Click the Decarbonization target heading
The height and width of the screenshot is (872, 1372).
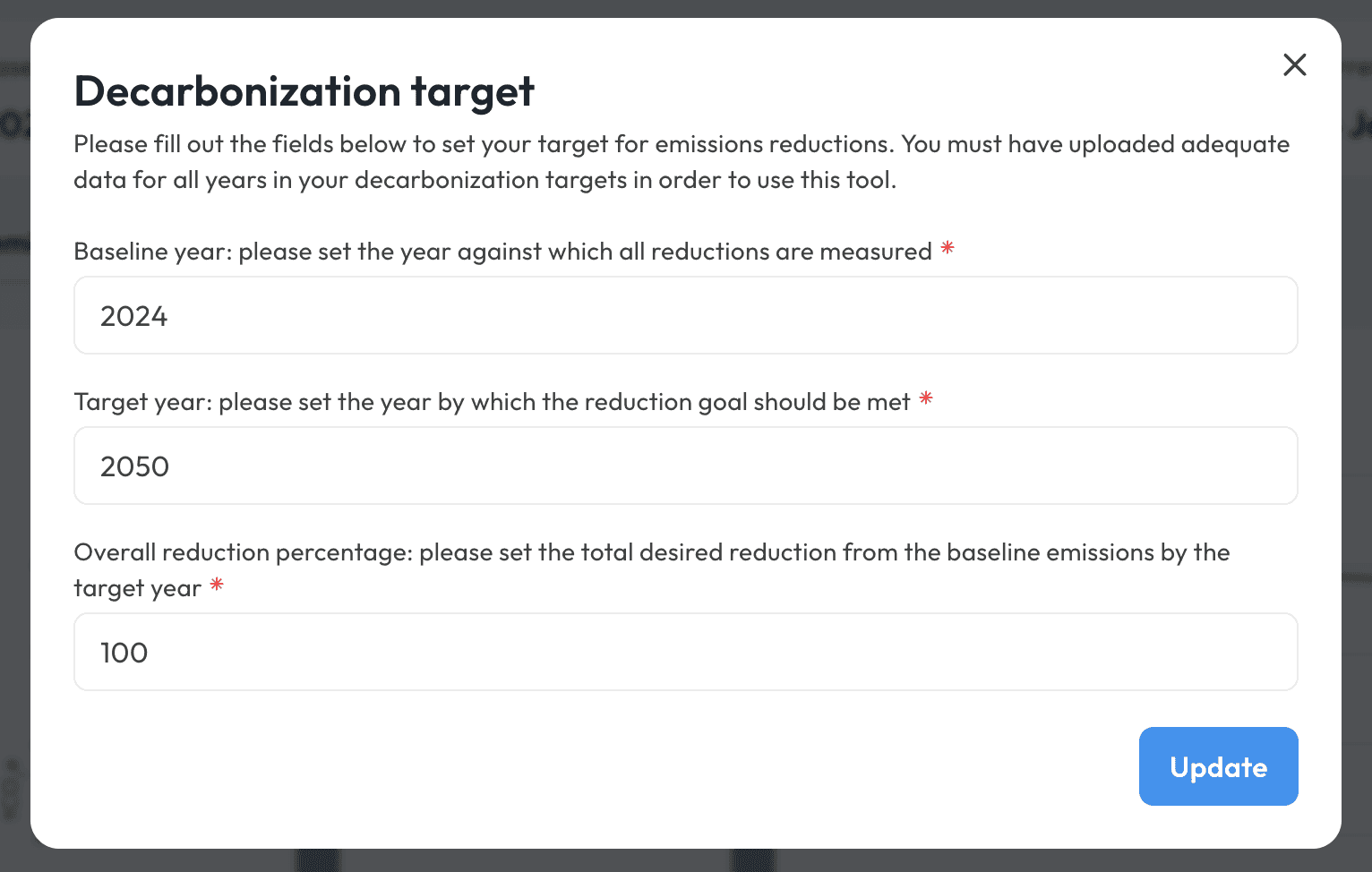click(303, 90)
